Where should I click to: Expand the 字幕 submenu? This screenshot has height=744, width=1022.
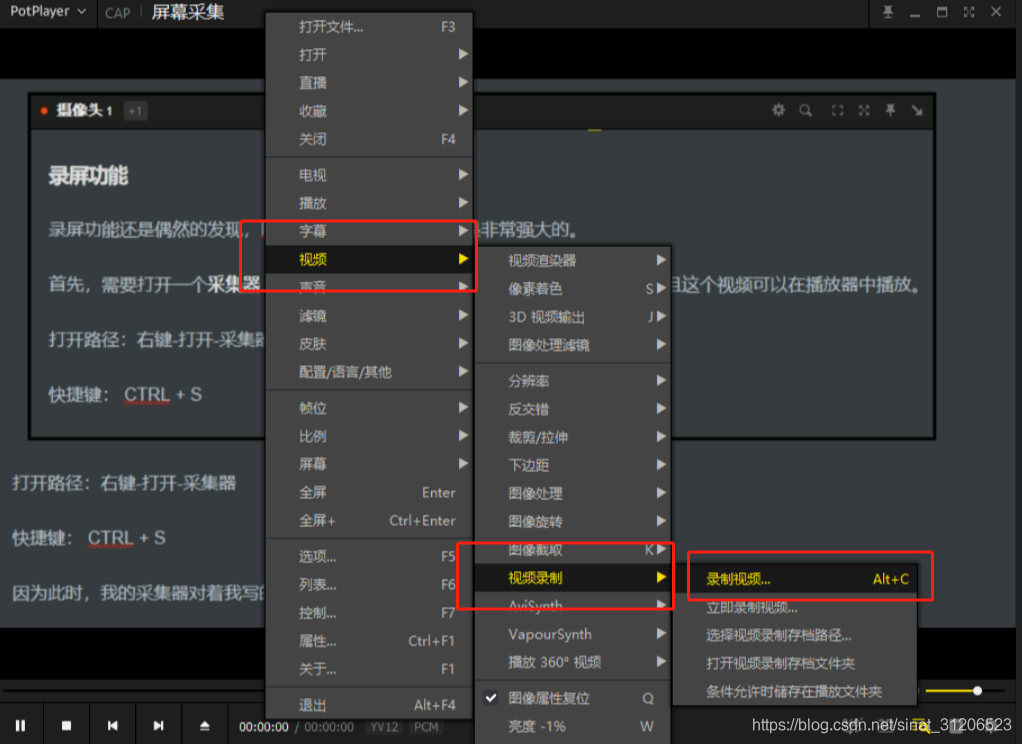[x=369, y=231]
